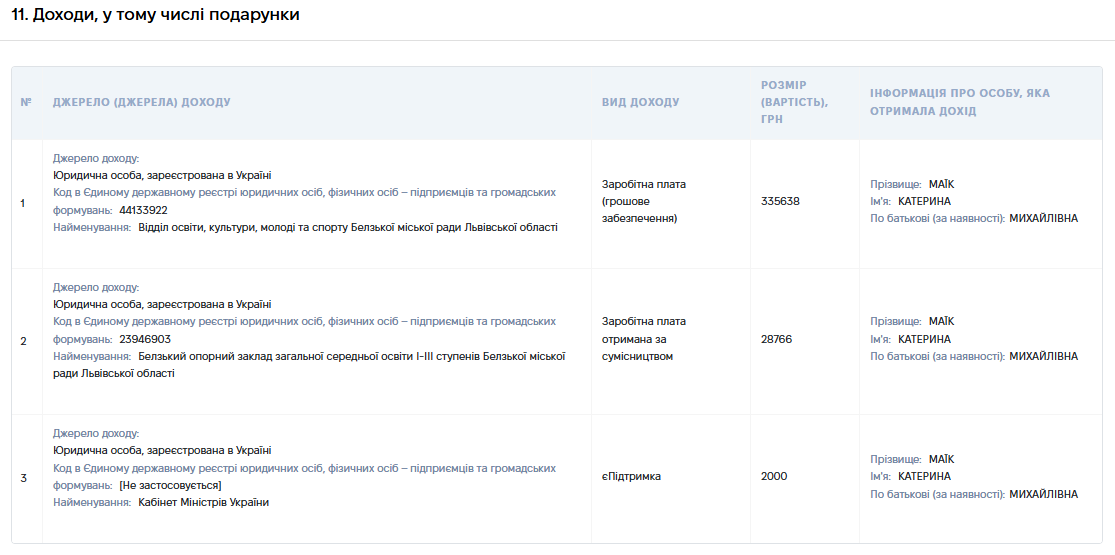
Task: Click the "ІНФОРМАЦІЯ ПРО ОСОБУ, ЯКА ОТРИМАЛА ДОХІД" header
Action: (x=960, y=102)
